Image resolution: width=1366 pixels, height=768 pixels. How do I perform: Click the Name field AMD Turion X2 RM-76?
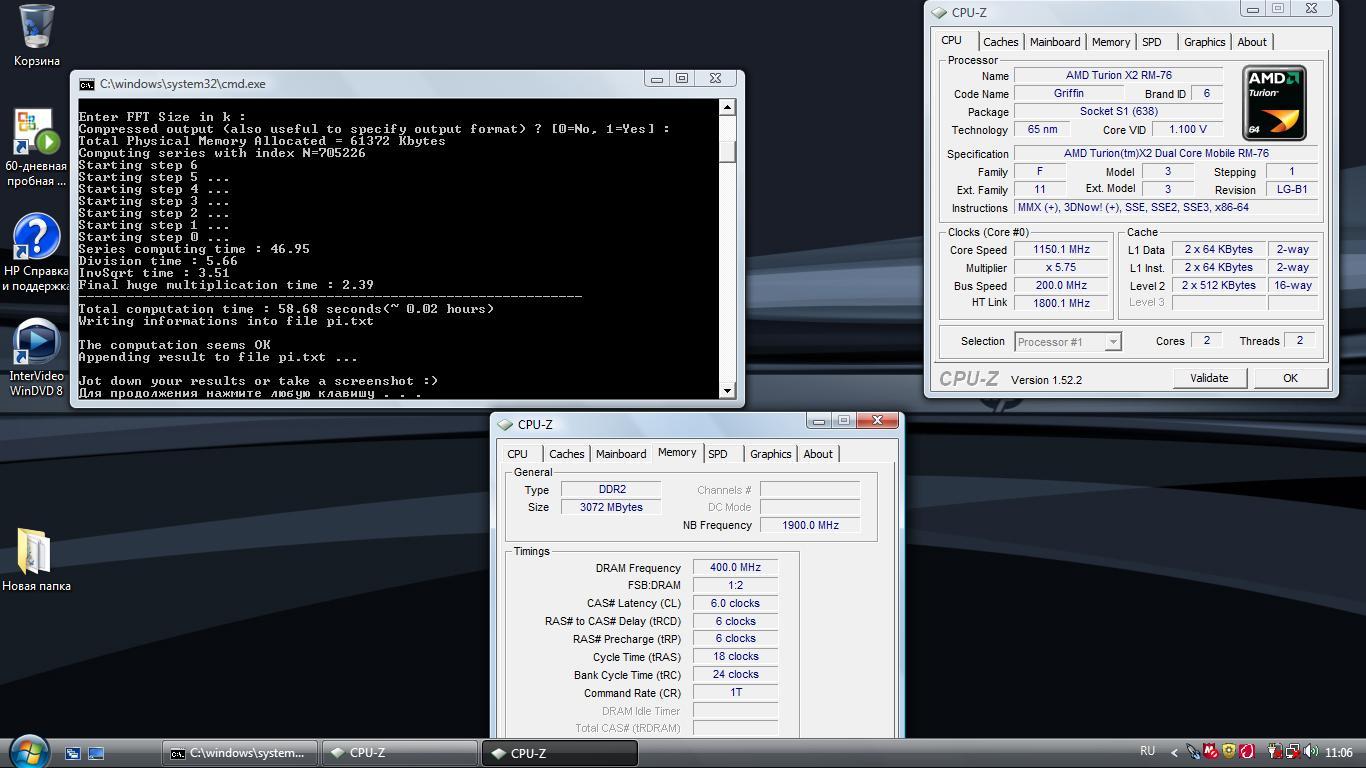click(1118, 76)
